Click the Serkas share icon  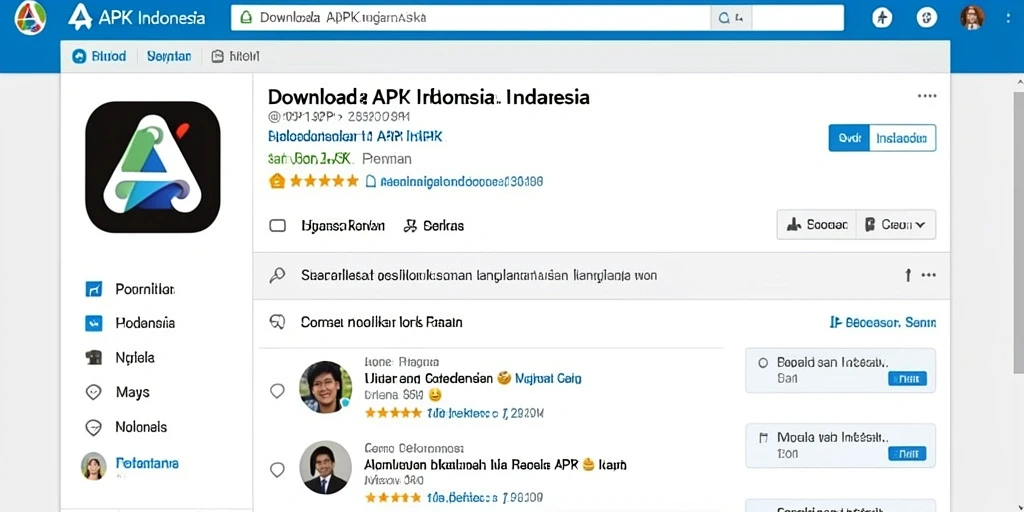point(410,226)
